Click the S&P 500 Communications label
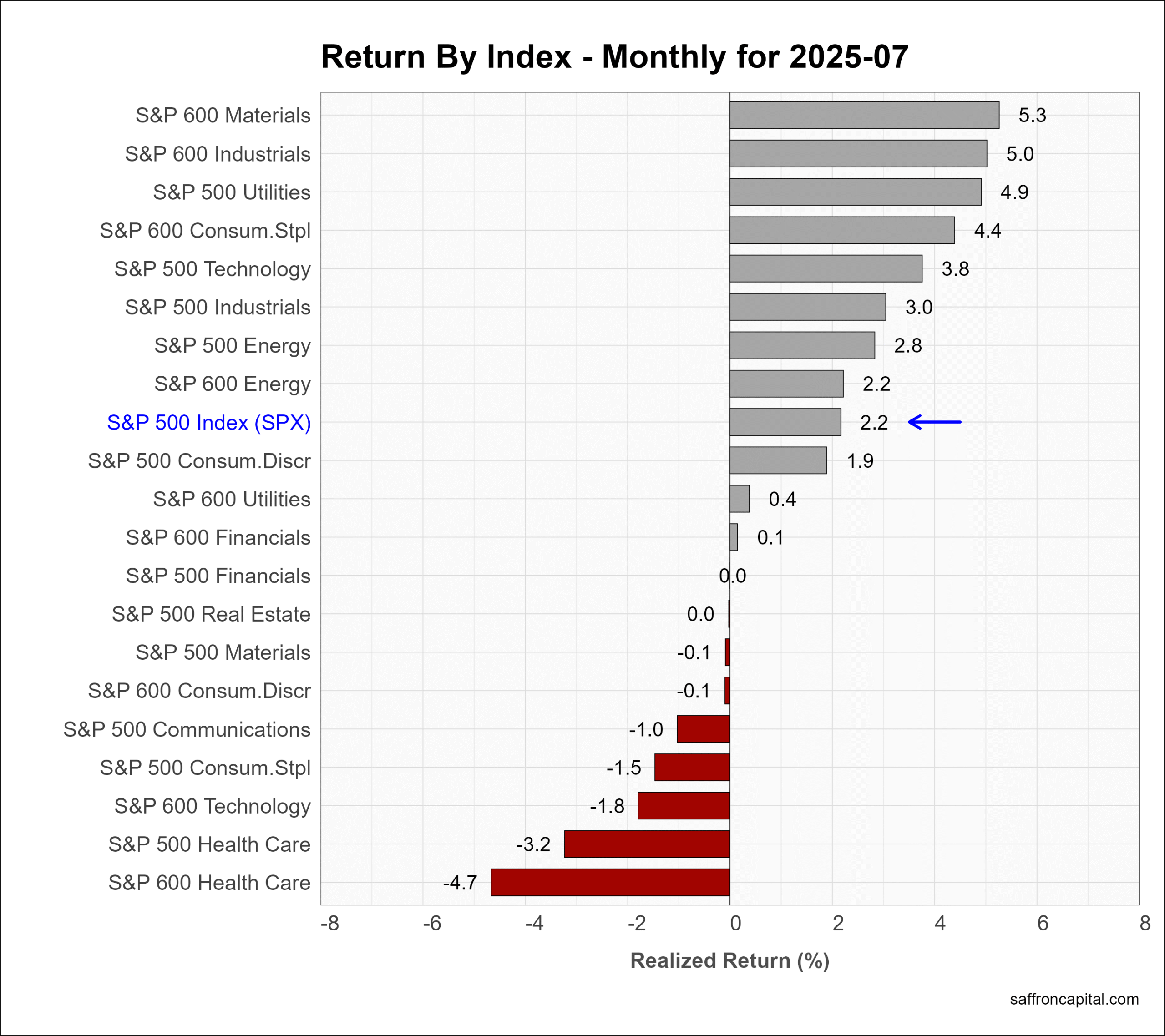This screenshot has height=1036, width=1165. [x=187, y=729]
